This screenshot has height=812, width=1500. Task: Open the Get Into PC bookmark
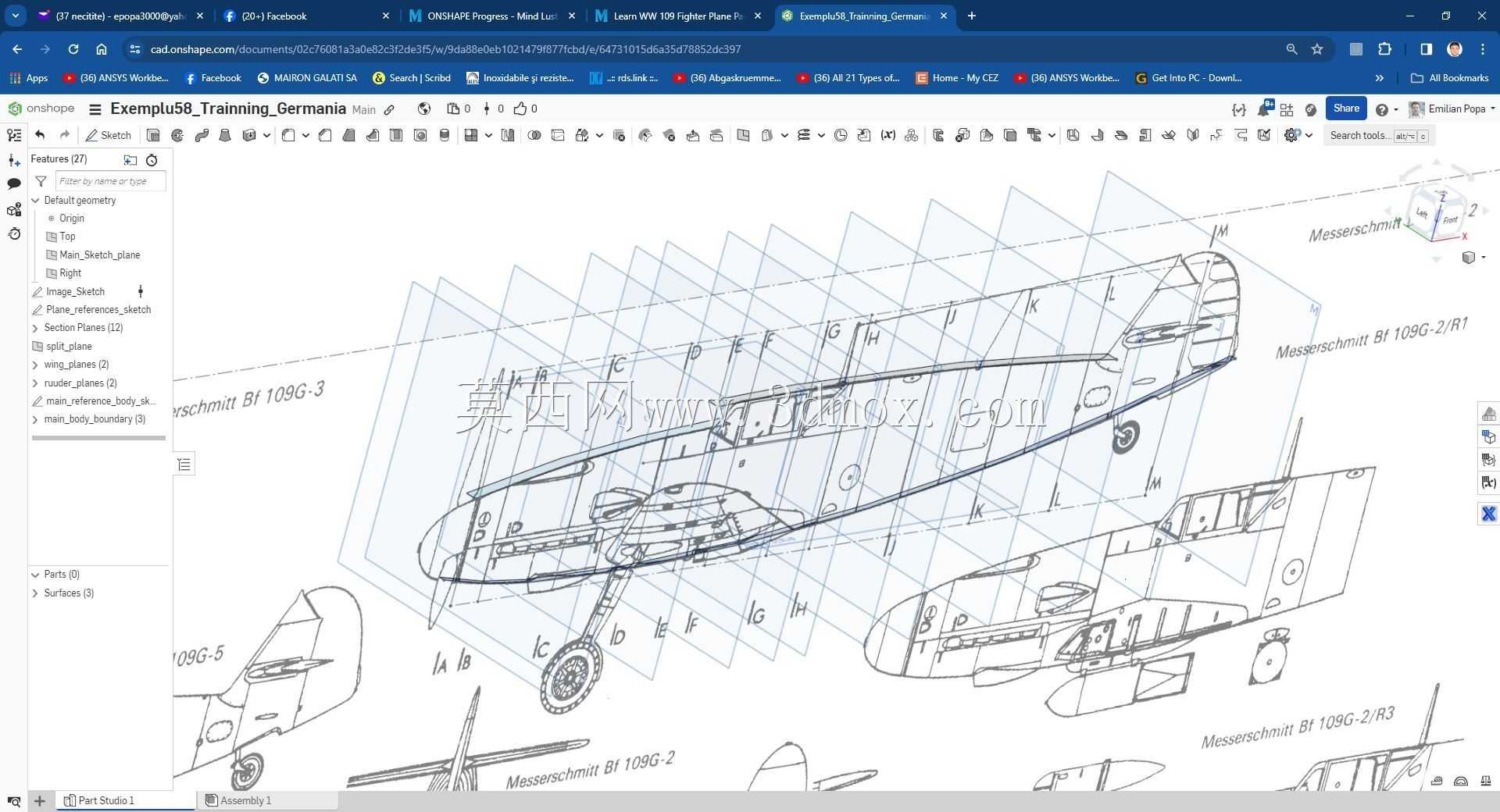click(x=1188, y=78)
